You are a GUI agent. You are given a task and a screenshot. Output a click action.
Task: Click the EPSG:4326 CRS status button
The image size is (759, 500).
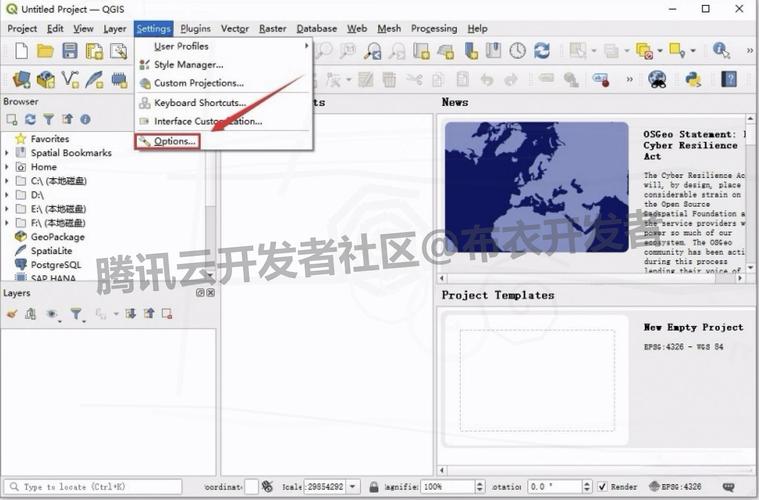click(675, 486)
